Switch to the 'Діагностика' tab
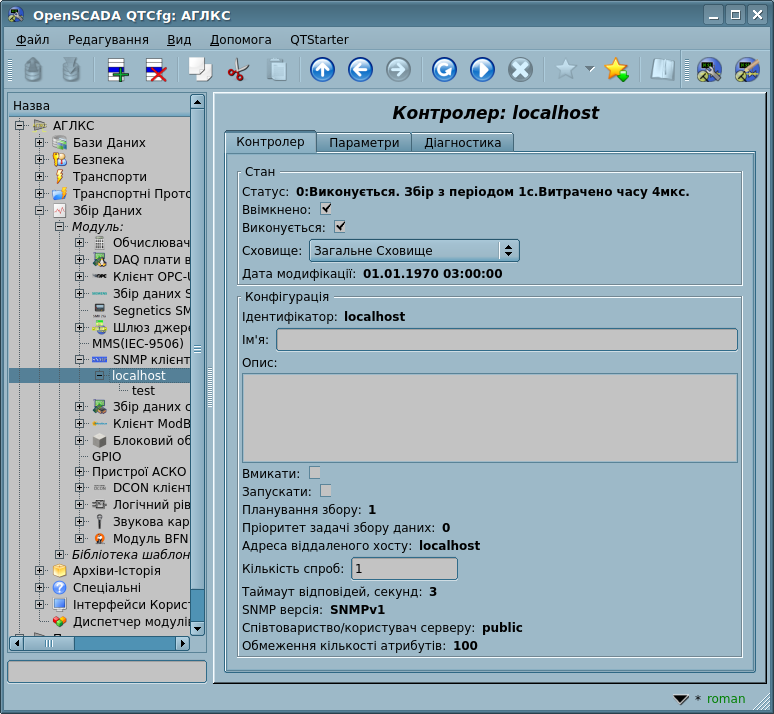Image resolution: width=774 pixels, height=714 pixels. coord(462,143)
